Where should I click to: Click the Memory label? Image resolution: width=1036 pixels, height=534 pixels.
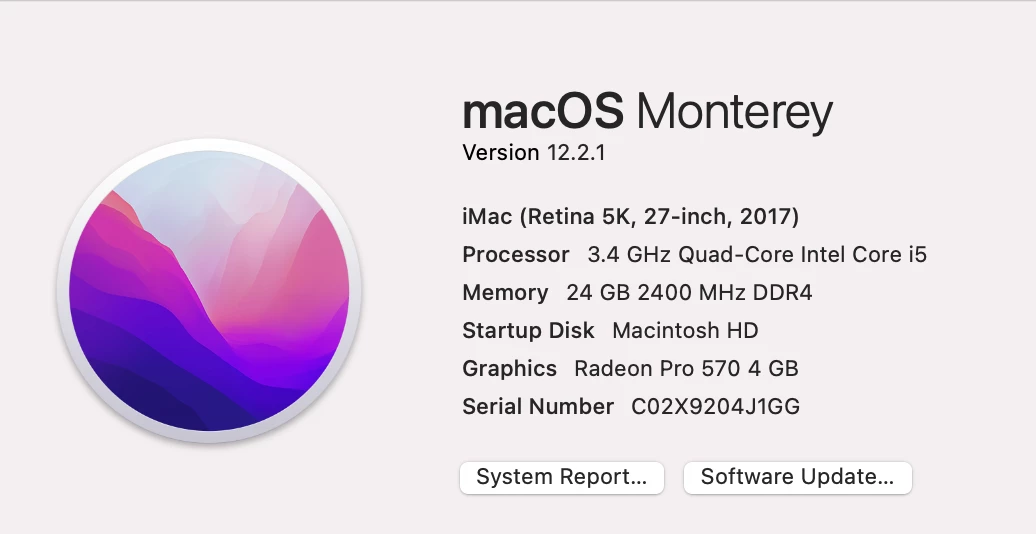pos(505,293)
